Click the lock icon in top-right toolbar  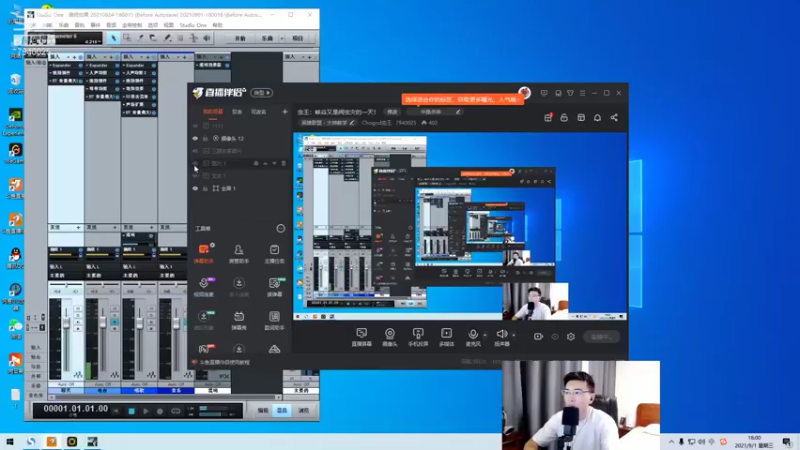pyautogui.click(x=564, y=118)
